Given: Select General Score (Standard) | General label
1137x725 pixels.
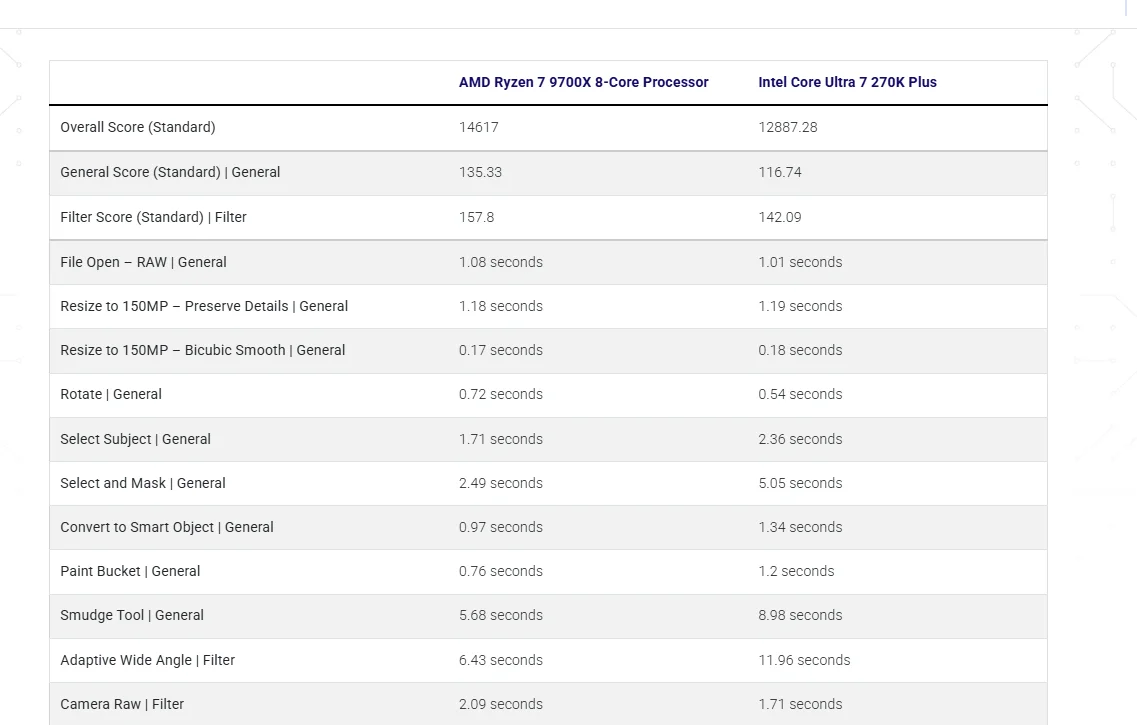Looking at the screenshot, I should pyautogui.click(x=170, y=172).
